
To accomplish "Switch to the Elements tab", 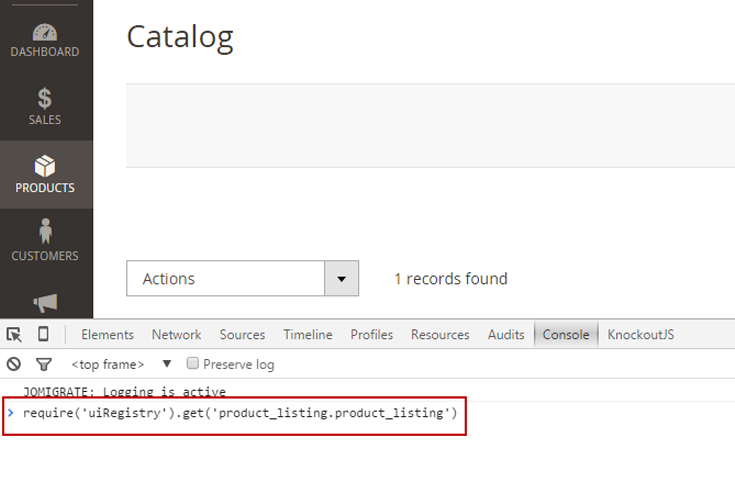I will pos(107,335).
